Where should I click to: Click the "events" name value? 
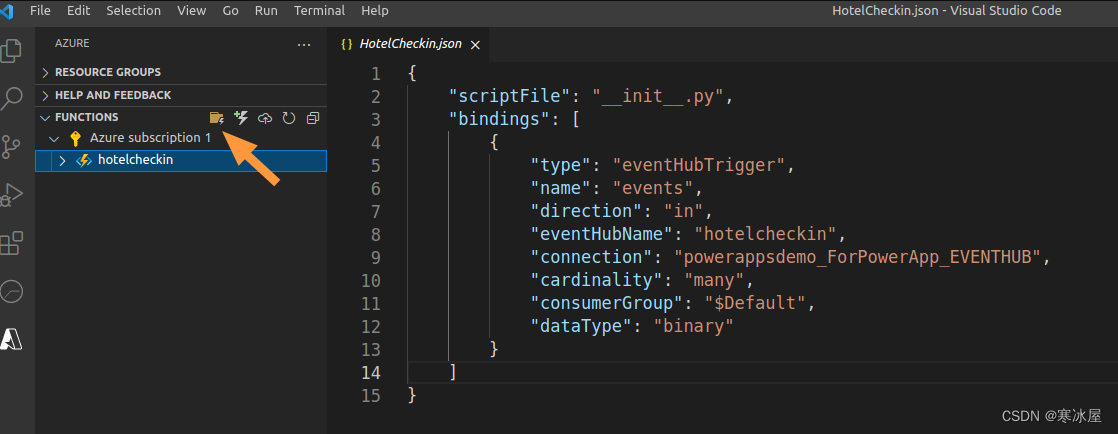(x=654, y=189)
